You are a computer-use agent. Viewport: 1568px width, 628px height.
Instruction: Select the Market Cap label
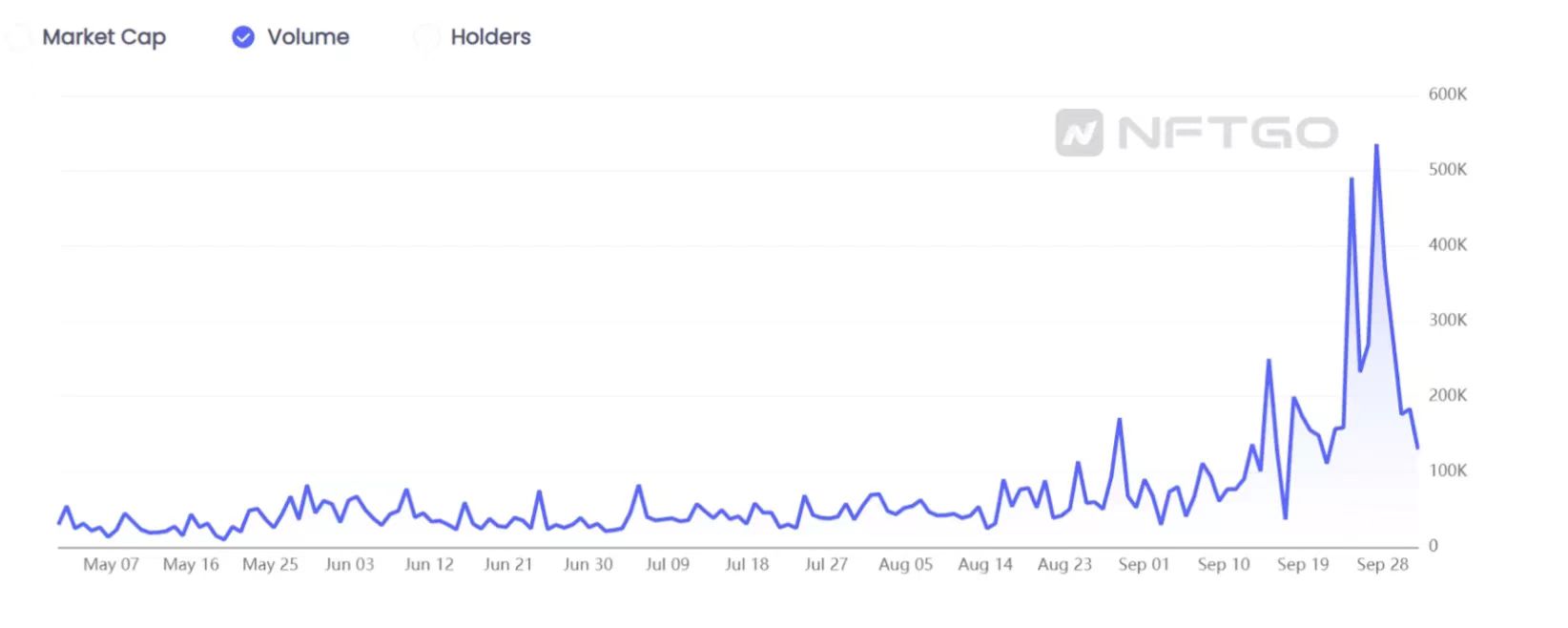point(104,37)
